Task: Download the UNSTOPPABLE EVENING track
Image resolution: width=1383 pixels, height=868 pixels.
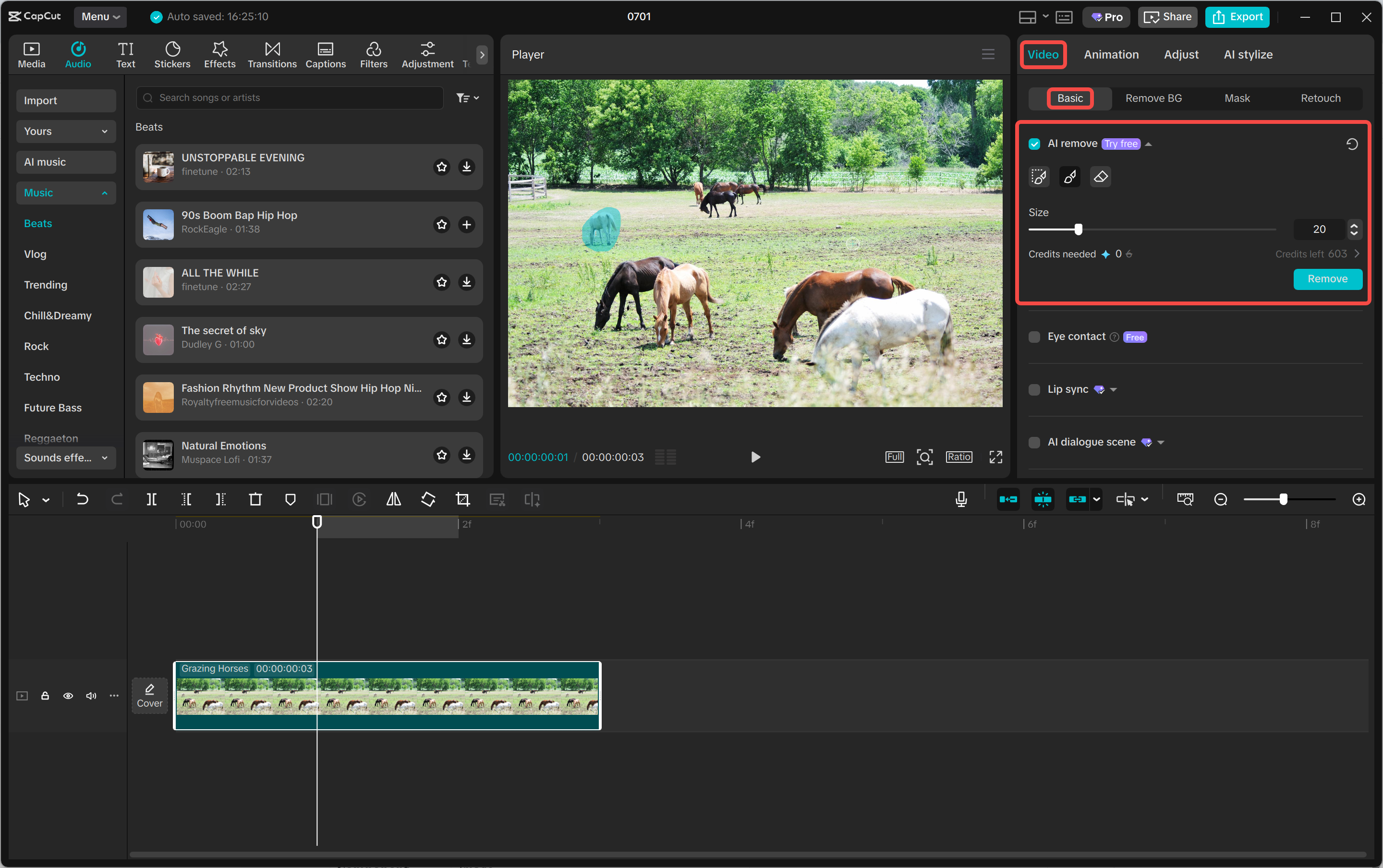Action: [x=466, y=167]
